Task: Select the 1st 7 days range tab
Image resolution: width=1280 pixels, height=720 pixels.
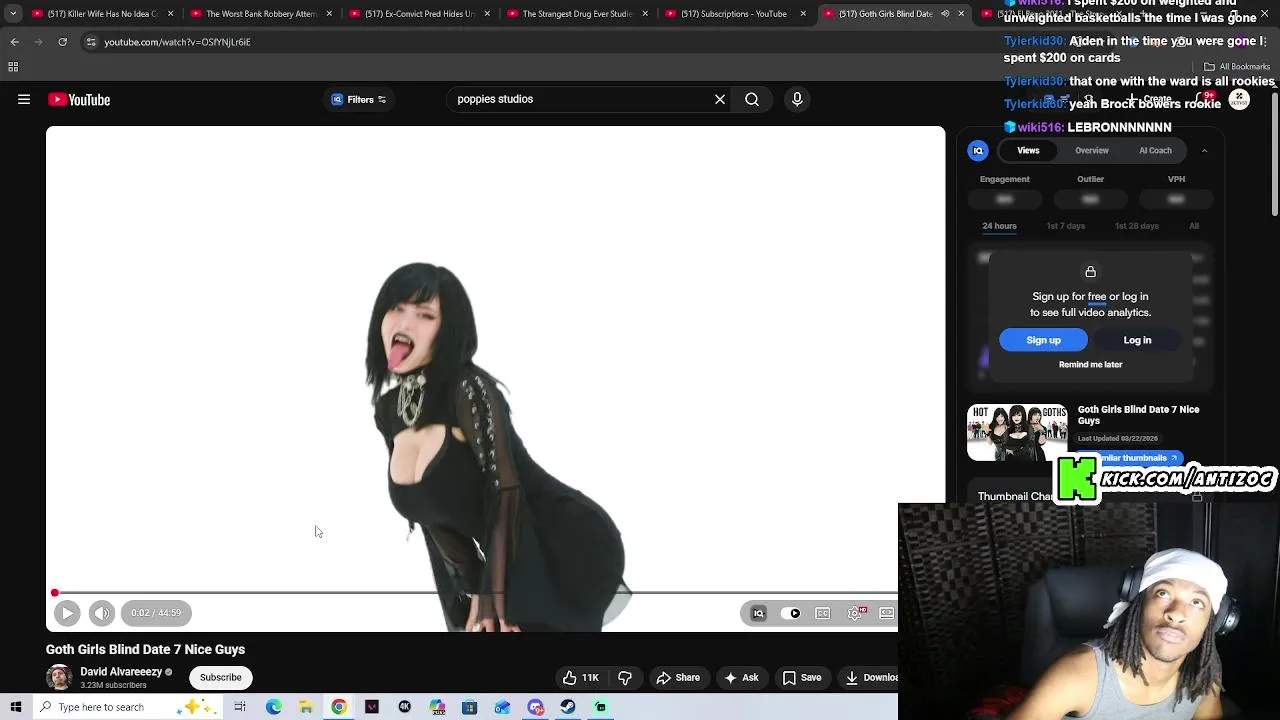Action: click(1065, 226)
